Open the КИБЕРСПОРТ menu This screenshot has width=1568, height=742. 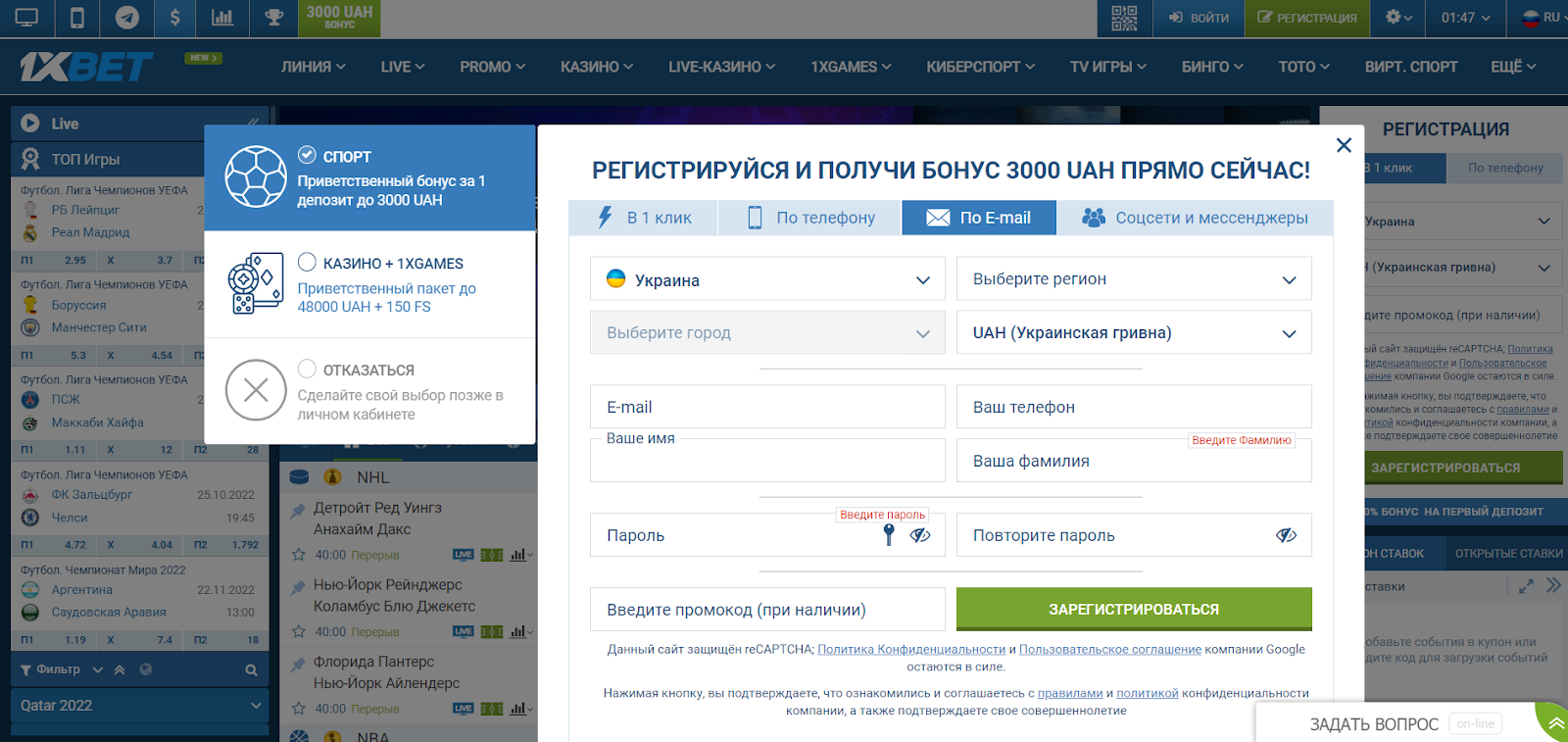pos(981,67)
